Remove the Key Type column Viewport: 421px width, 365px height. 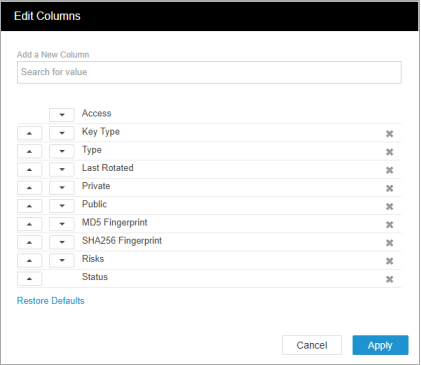coord(389,134)
